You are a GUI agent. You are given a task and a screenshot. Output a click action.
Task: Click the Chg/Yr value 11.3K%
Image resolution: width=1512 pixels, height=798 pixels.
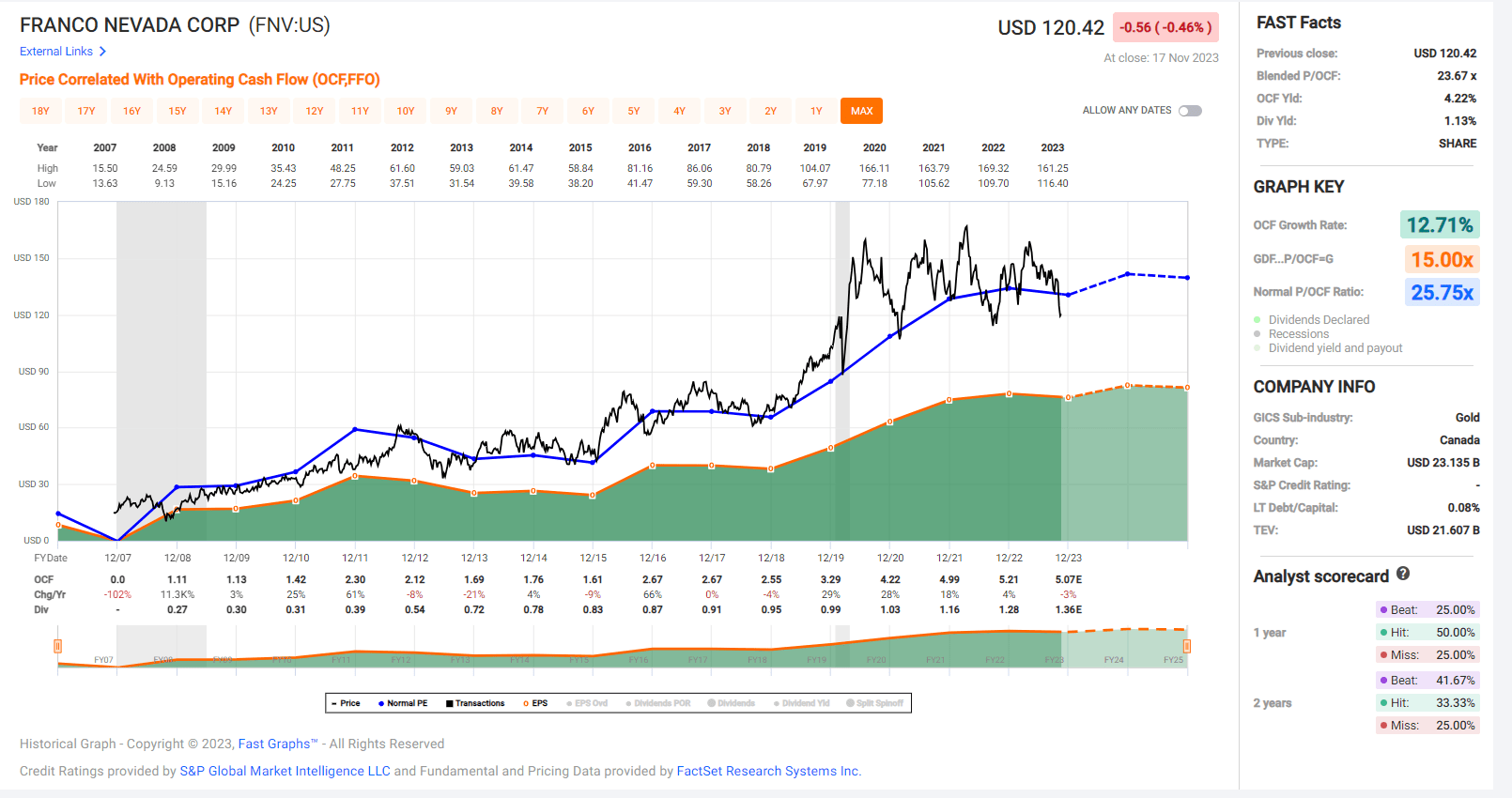(177, 595)
